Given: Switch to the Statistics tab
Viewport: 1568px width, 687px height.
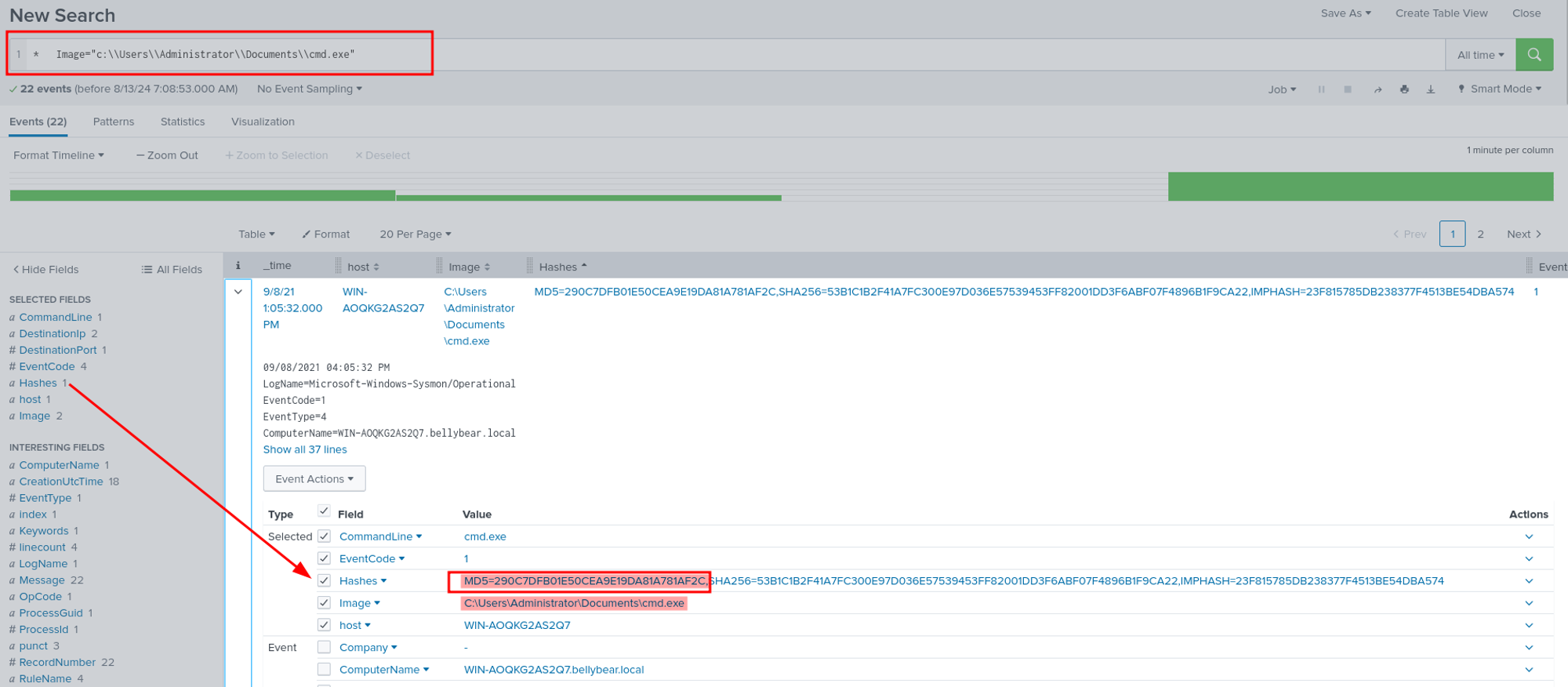Looking at the screenshot, I should [183, 122].
